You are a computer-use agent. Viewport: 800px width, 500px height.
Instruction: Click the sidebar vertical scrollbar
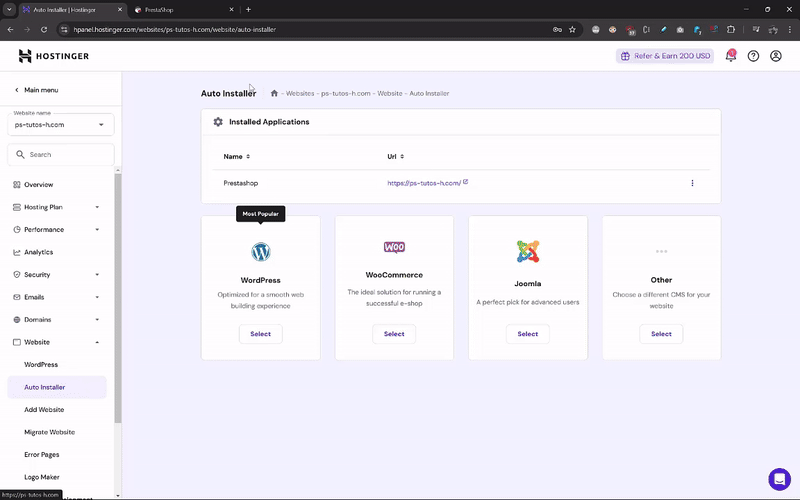(118, 298)
